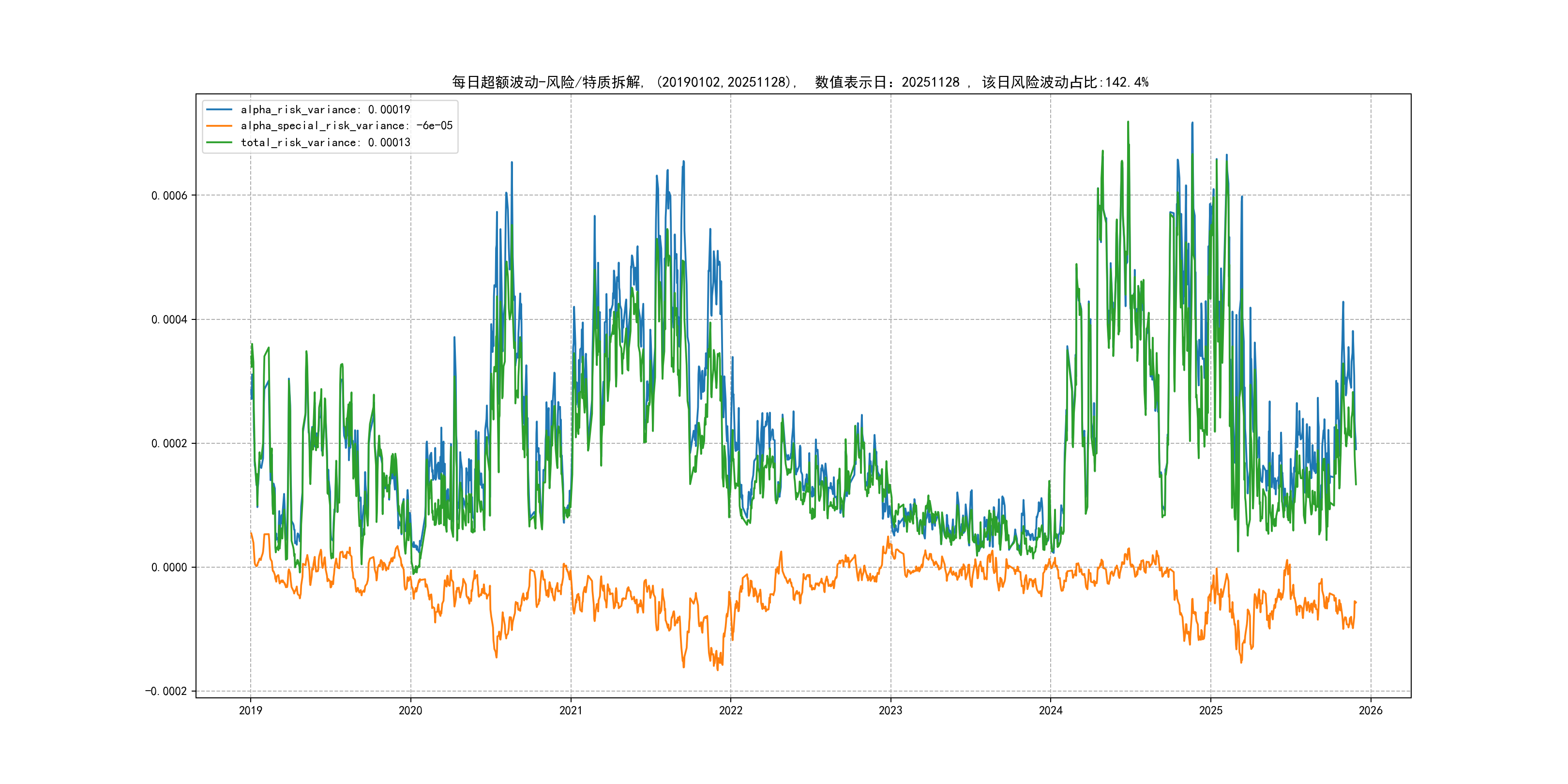
Task: Click the 0.0006 y-axis tick label
Action: (x=169, y=196)
